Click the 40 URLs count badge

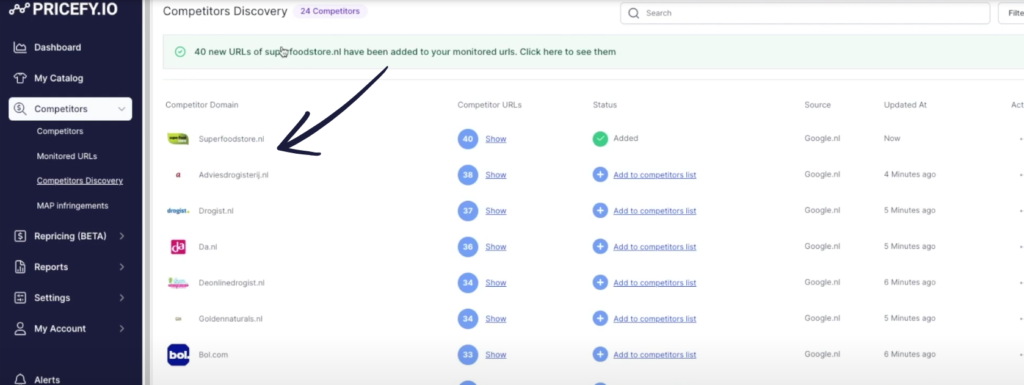pyautogui.click(x=468, y=138)
